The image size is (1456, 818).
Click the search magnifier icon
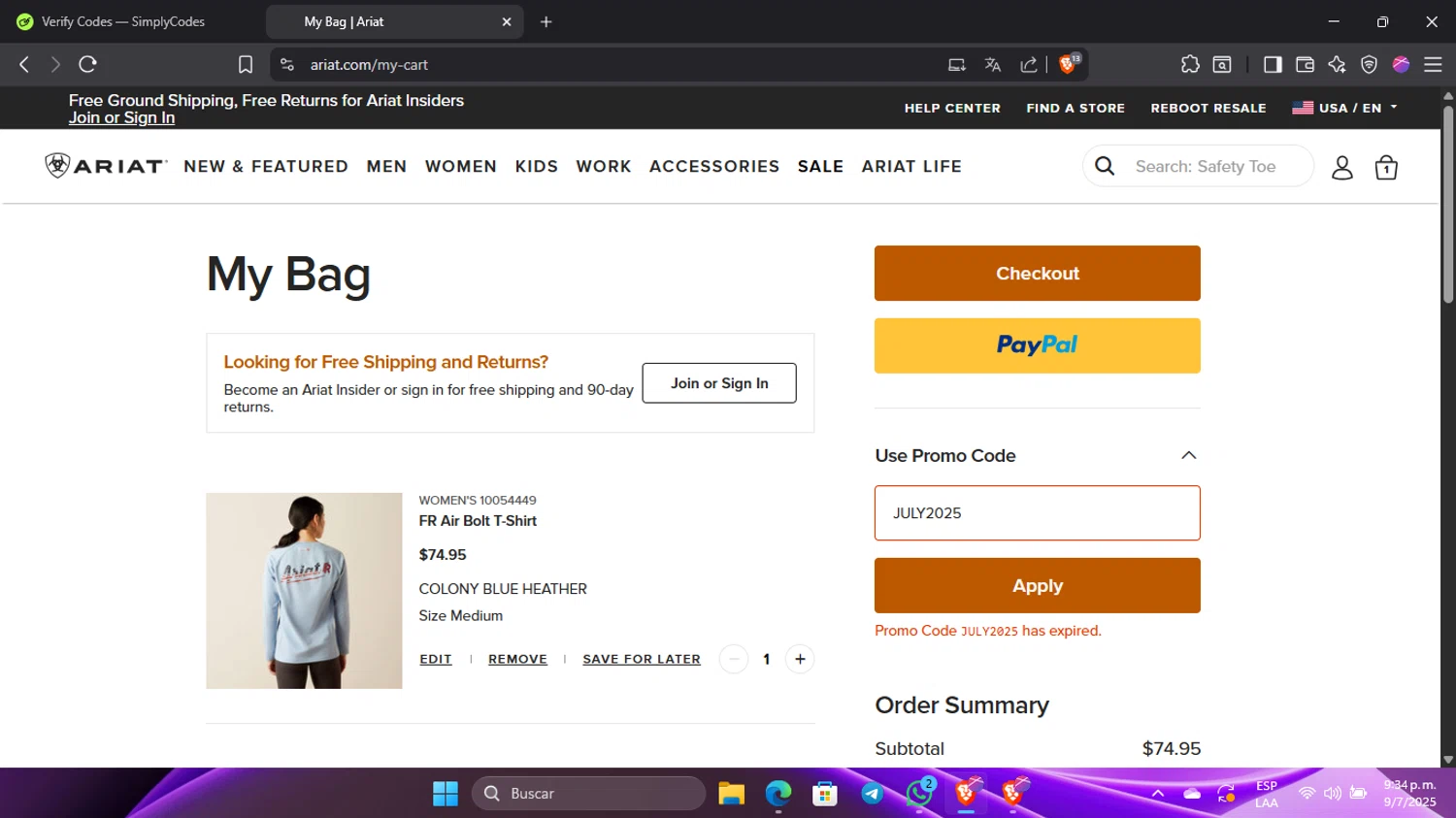(x=1105, y=166)
